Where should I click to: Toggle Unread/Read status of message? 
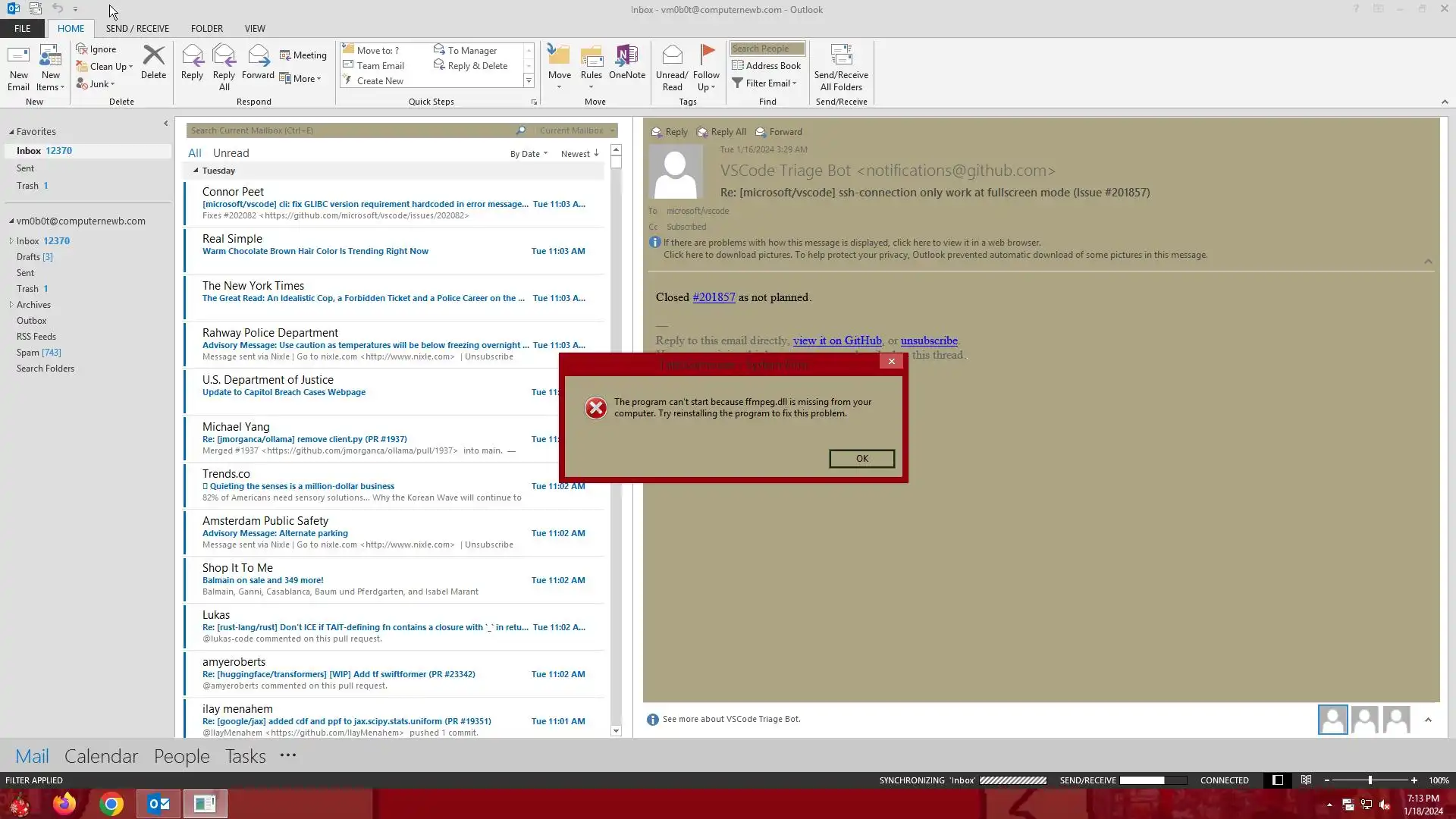click(672, 58)
